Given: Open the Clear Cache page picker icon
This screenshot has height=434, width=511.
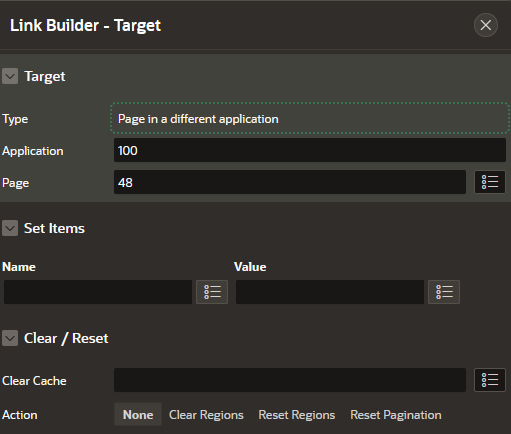Looking at the screenshot, I should click(x=490, y=380).
